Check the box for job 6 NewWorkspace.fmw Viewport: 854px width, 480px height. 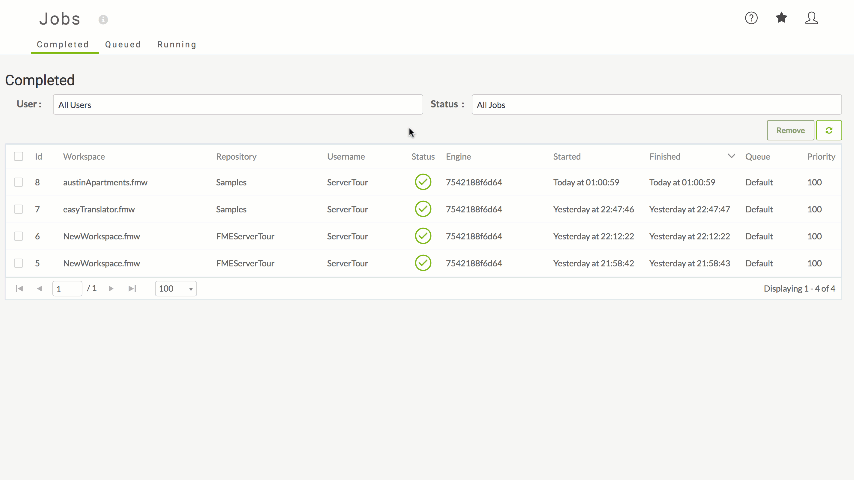pyautogui.click(x=19, y=236)
